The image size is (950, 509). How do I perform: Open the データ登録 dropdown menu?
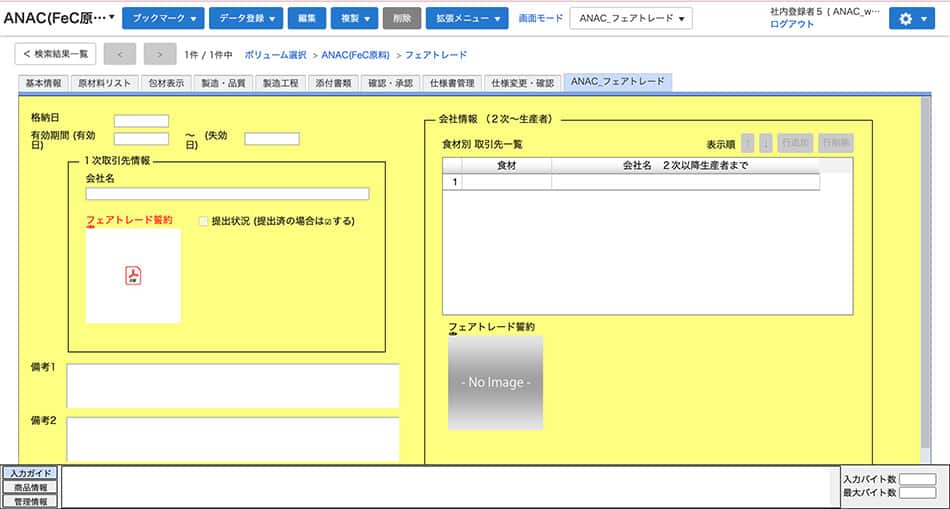[246, 19]
